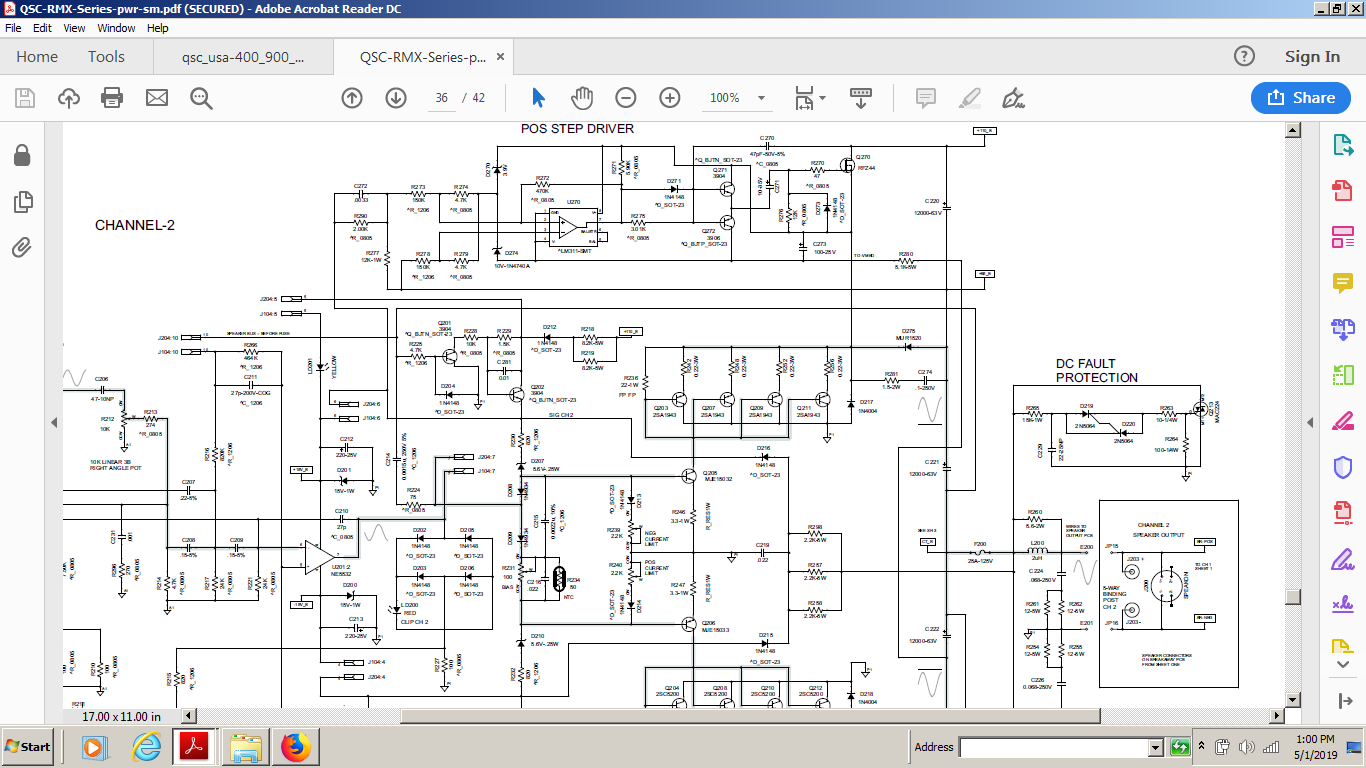Open the Send for Signature tool
This screenshot has width=1366, height=768.
1342,604
